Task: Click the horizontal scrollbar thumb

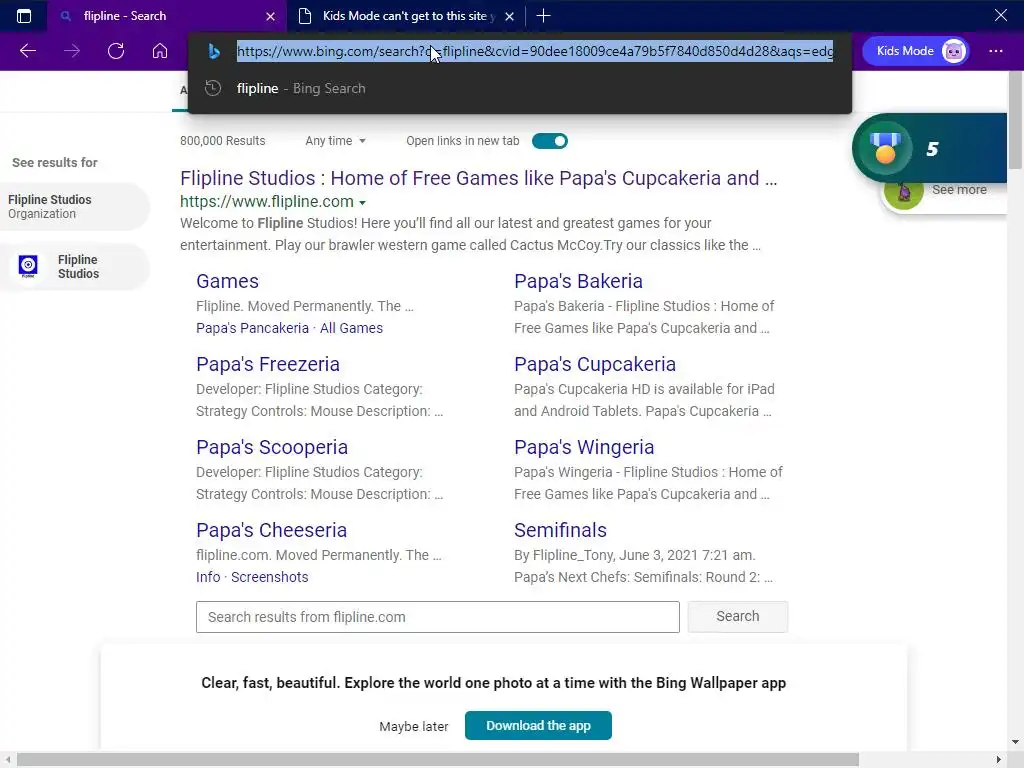Action: click(x=438, y=760)
